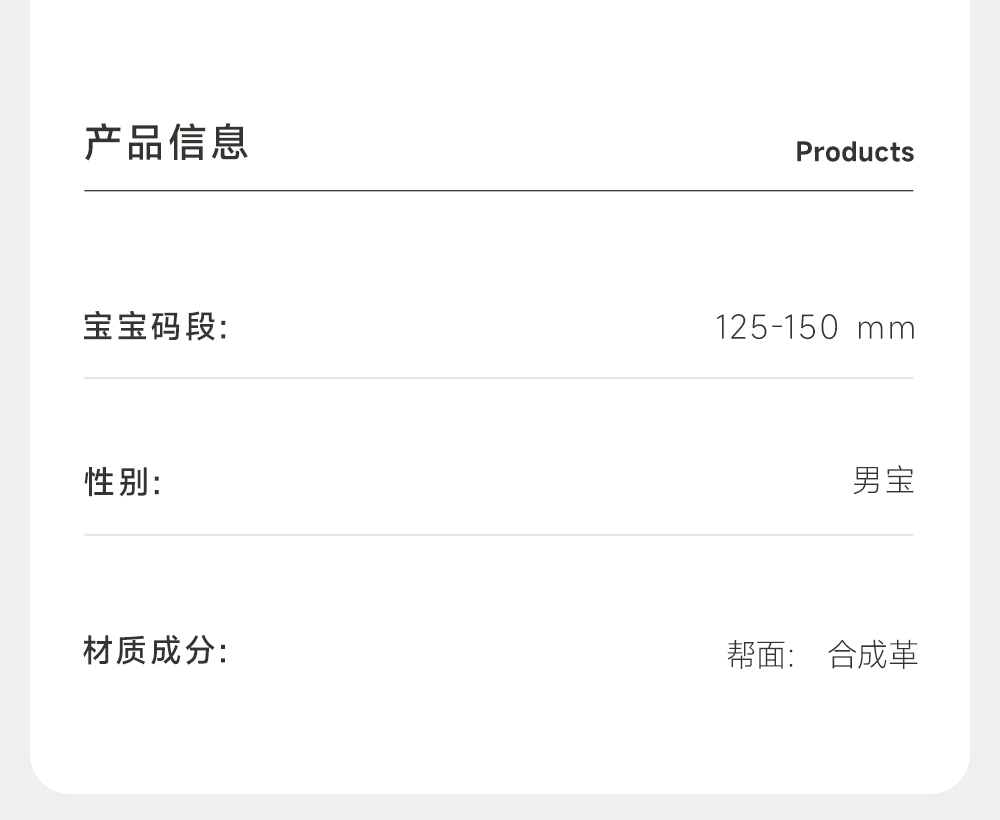Select the 男宝 gender value

883,481
